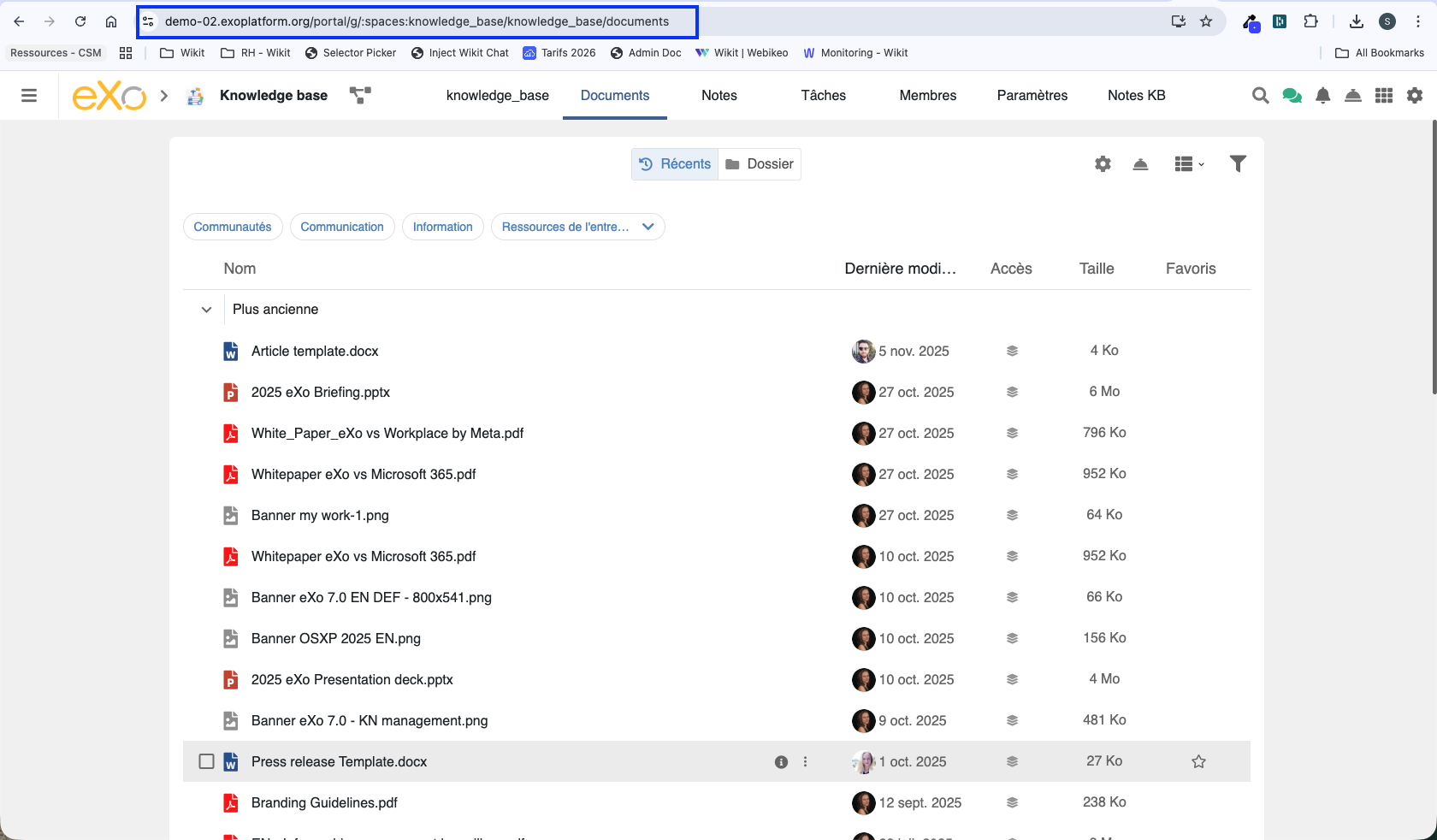Open the browser extensions puzzle icon
Screen dimensions: 1437x840
pyautogui.click(x=1310, y=21)
